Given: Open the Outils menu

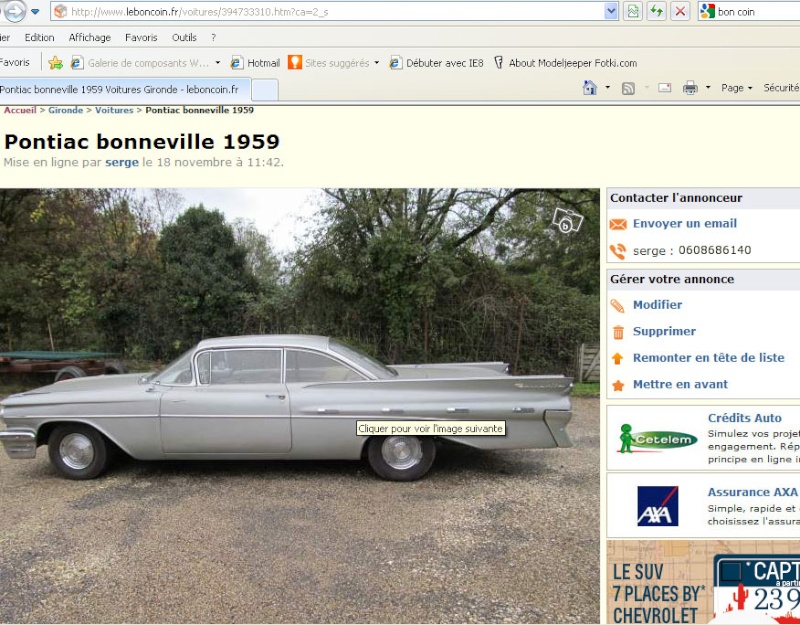Looking at the screenshot, I should click(x=184, y=37).
